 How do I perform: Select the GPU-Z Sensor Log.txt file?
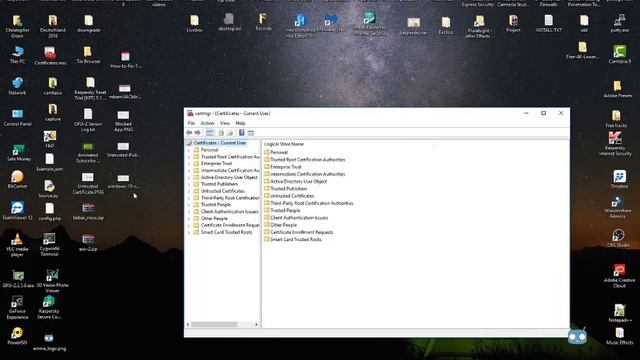tap(88, 120)
